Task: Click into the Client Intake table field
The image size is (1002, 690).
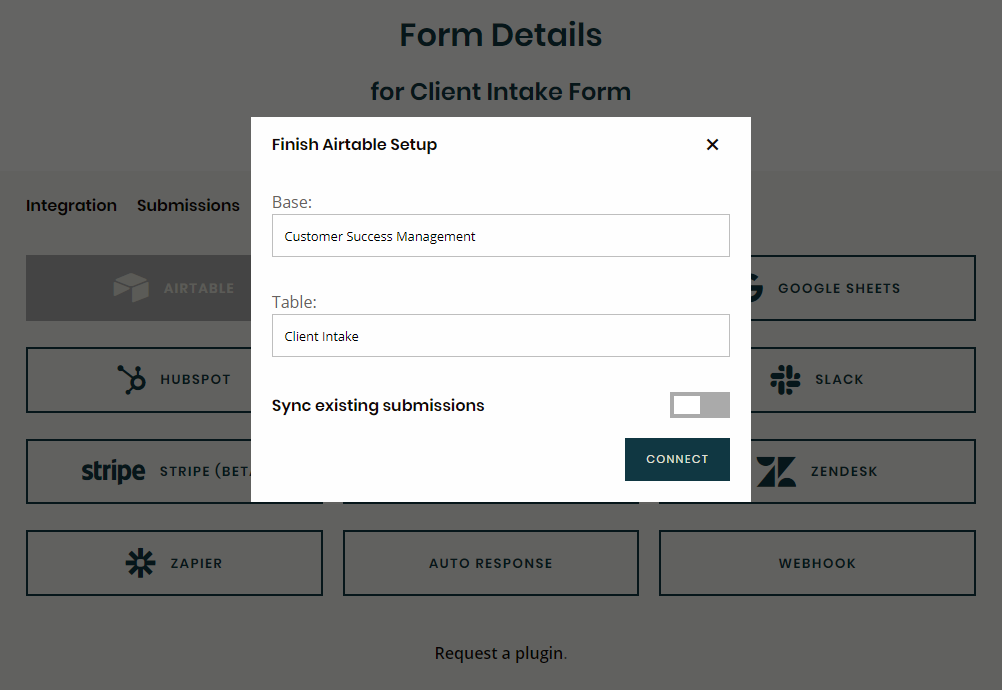Action: click(500, 335)
